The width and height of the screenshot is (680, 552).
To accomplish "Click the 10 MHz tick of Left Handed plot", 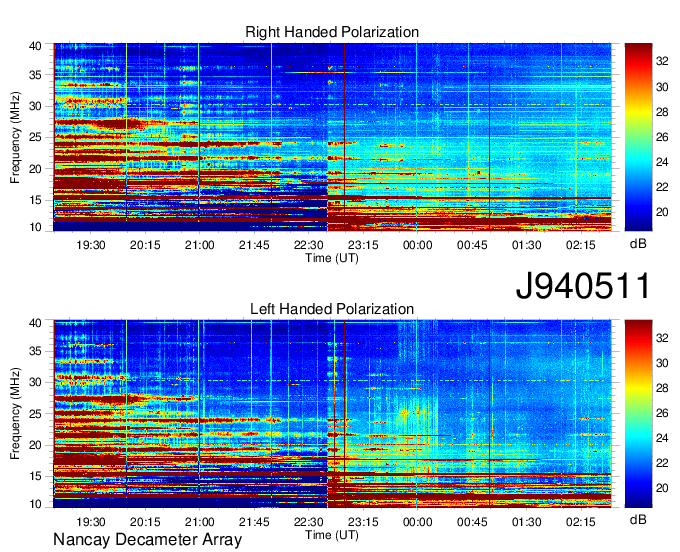I will pos(36,503).
